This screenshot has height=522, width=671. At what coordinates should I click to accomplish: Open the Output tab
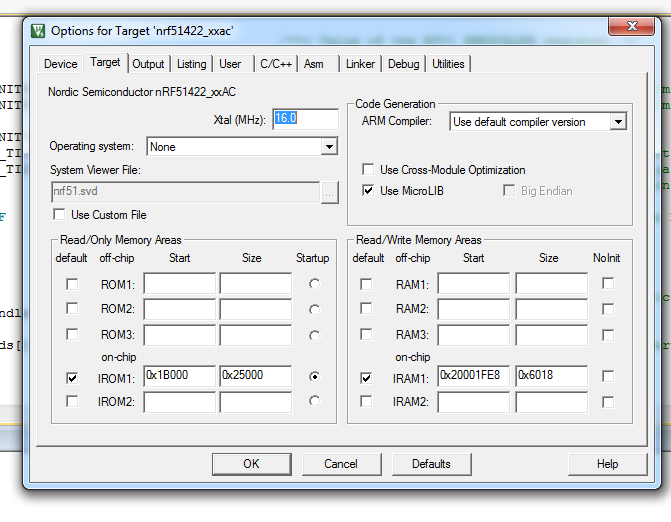tap(148, 64)
